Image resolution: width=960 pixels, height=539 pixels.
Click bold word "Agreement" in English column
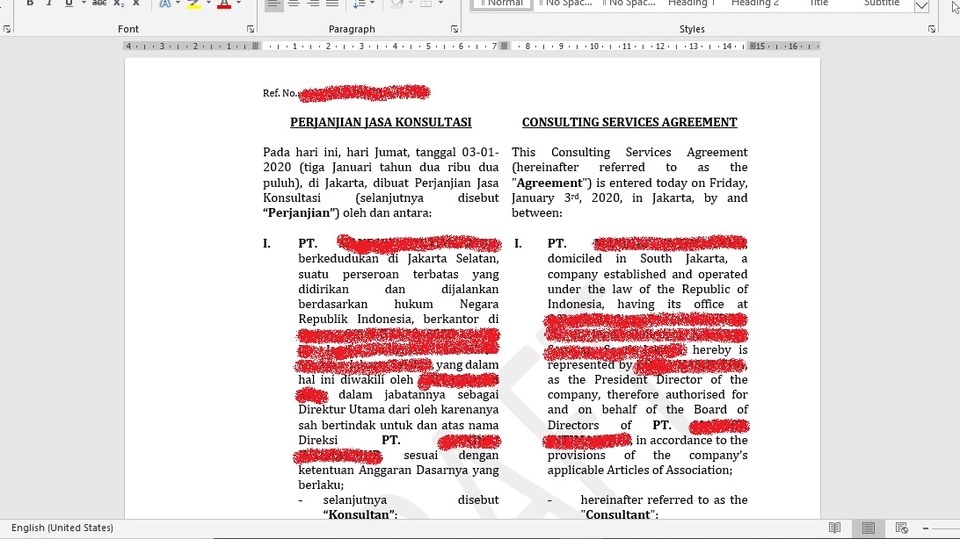[x=550, y=183]
